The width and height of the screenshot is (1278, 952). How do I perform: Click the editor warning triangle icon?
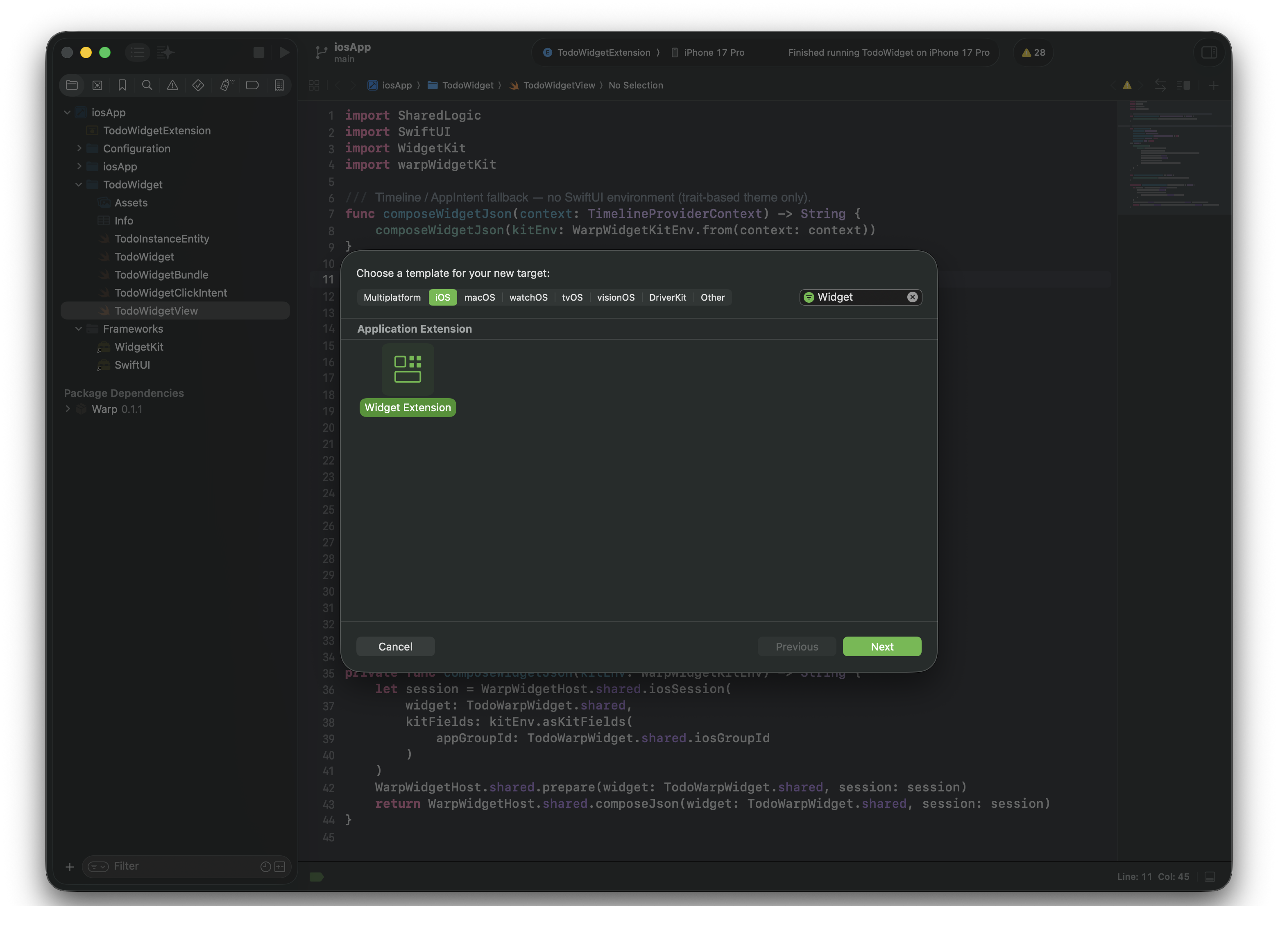click(1127, 85)
